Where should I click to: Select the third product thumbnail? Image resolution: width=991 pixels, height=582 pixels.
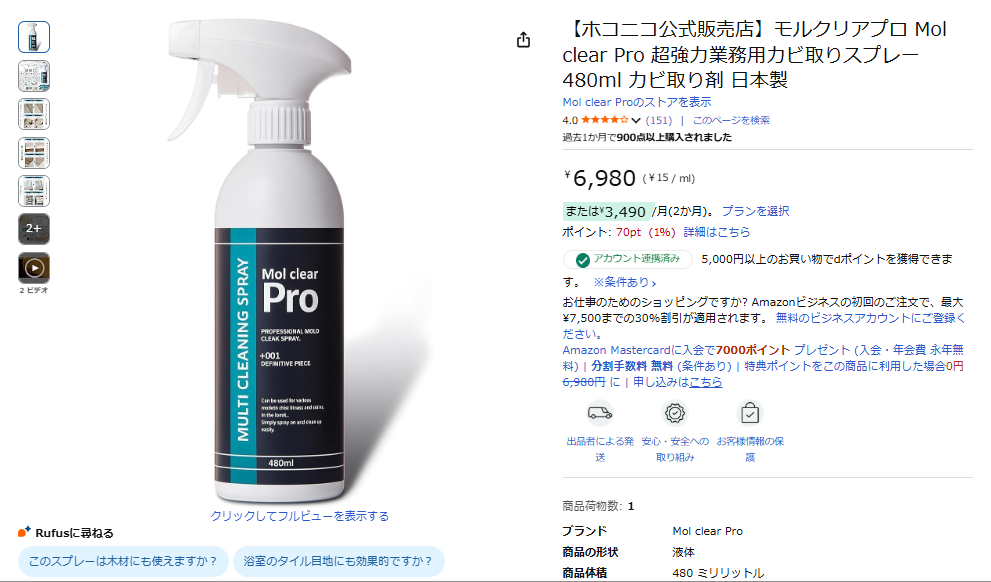pos(34,114)
